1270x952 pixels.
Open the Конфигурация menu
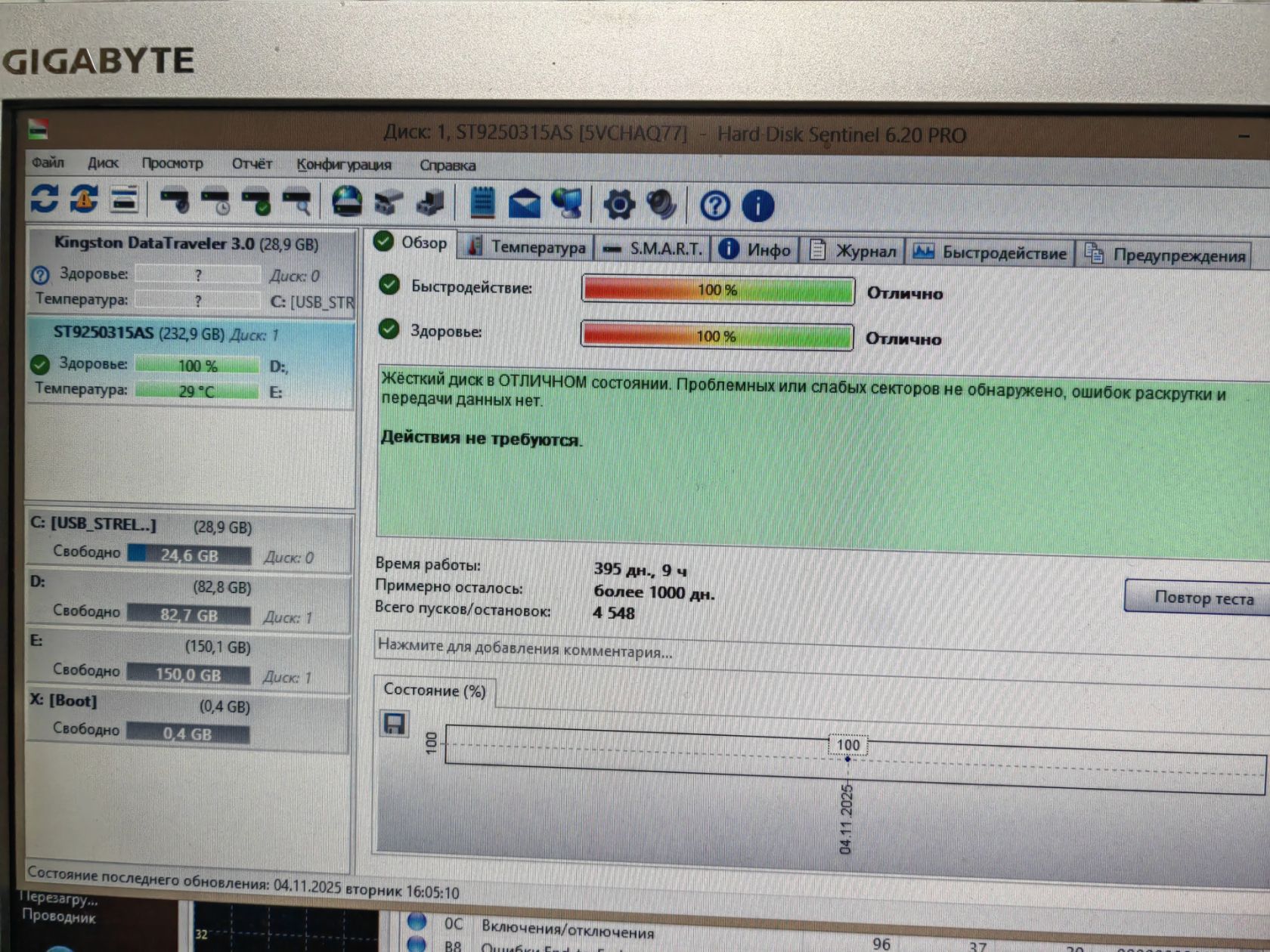tap(344, 165)
